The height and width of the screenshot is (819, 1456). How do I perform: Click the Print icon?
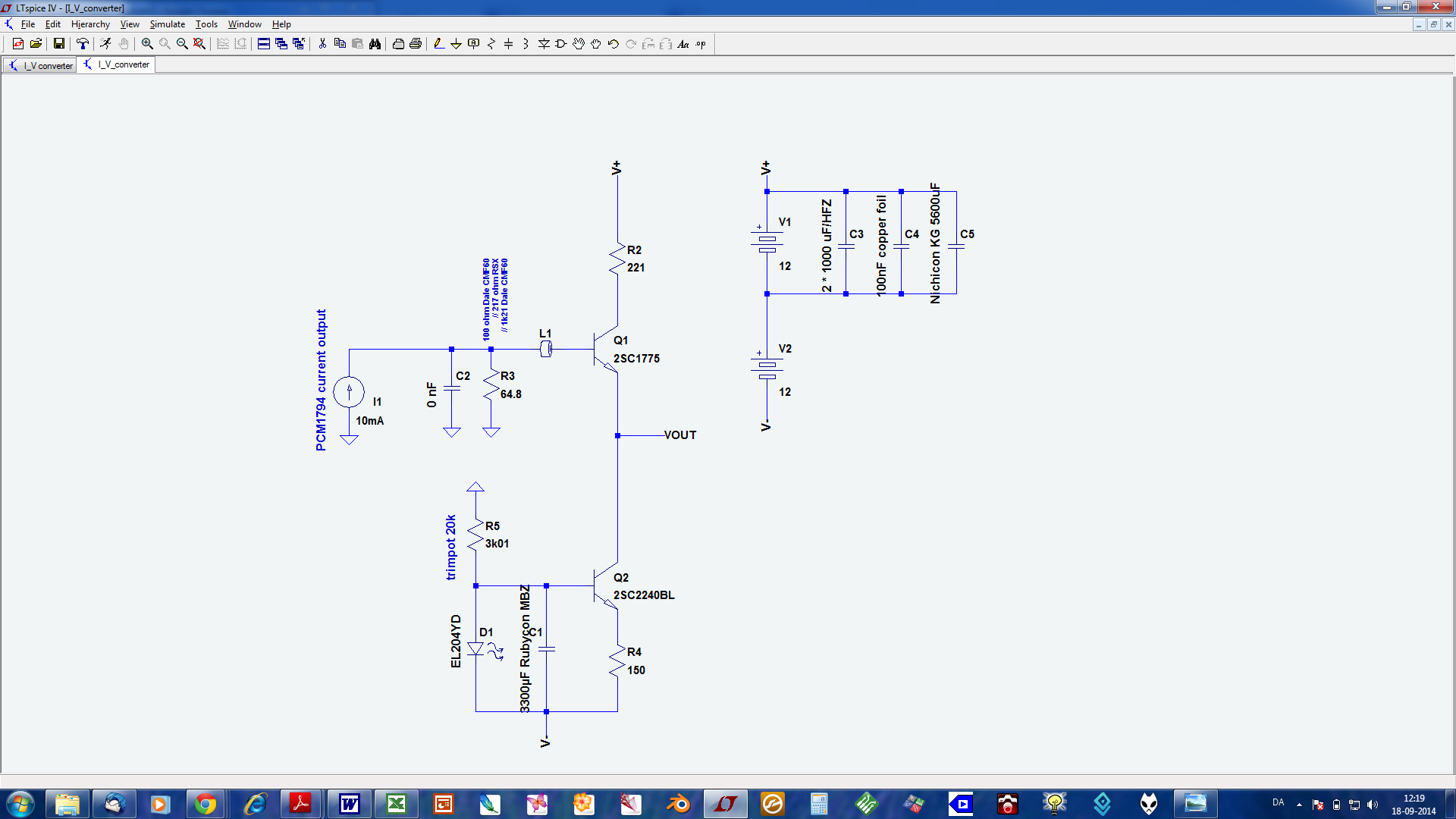pyautogui.click(x=398, y=44)
